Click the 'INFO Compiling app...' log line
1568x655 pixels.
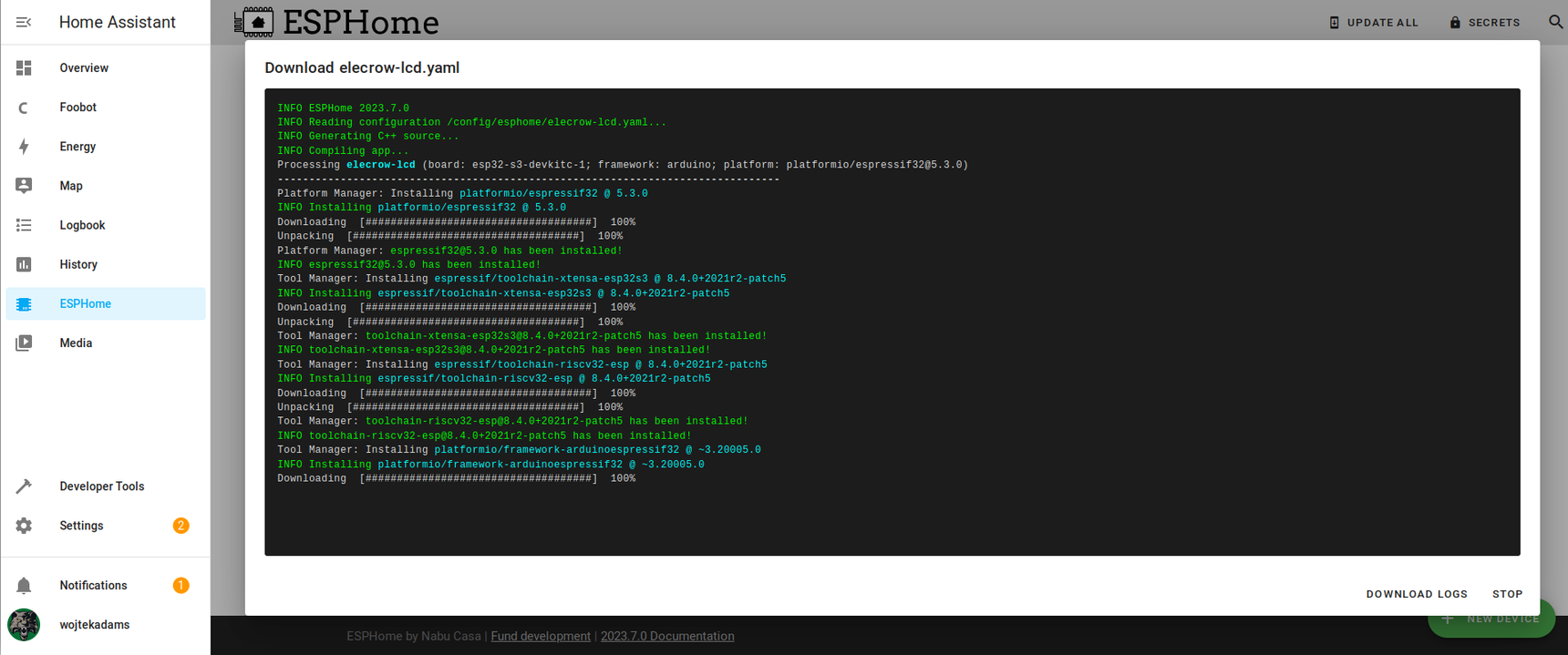coord(344,151)
